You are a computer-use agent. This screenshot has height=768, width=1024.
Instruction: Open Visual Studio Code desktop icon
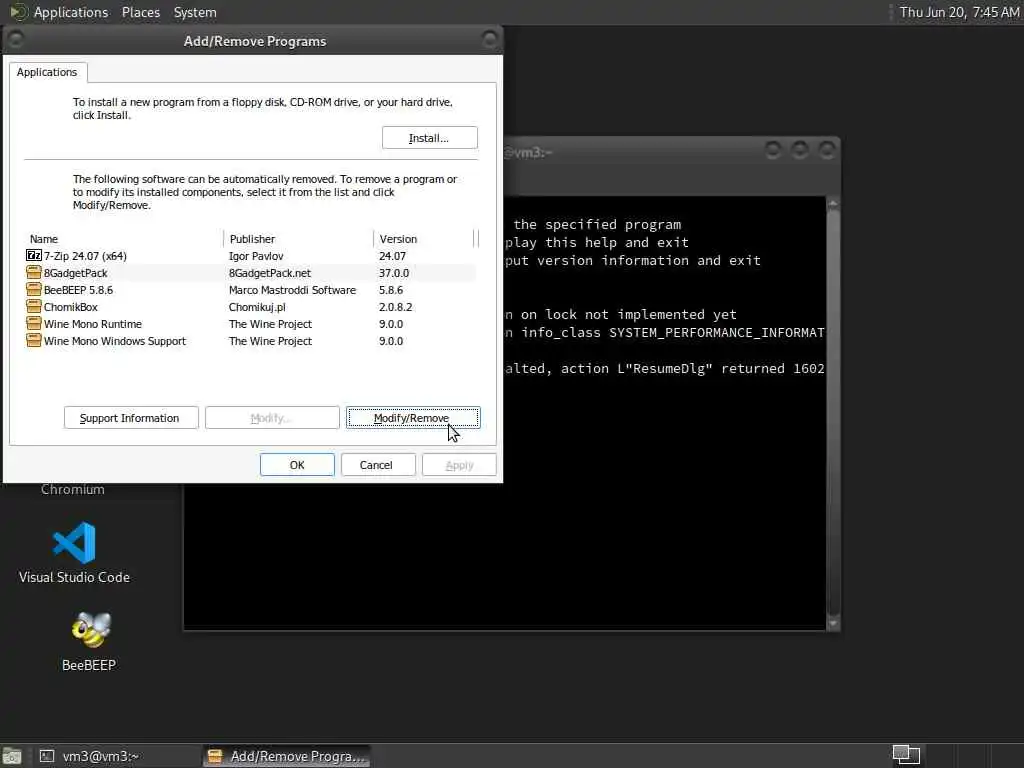coord(74,543)
